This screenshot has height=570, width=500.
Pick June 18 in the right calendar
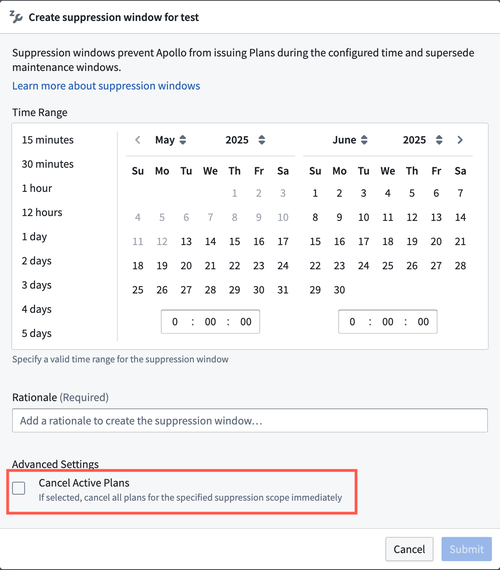tap(388, 241)
